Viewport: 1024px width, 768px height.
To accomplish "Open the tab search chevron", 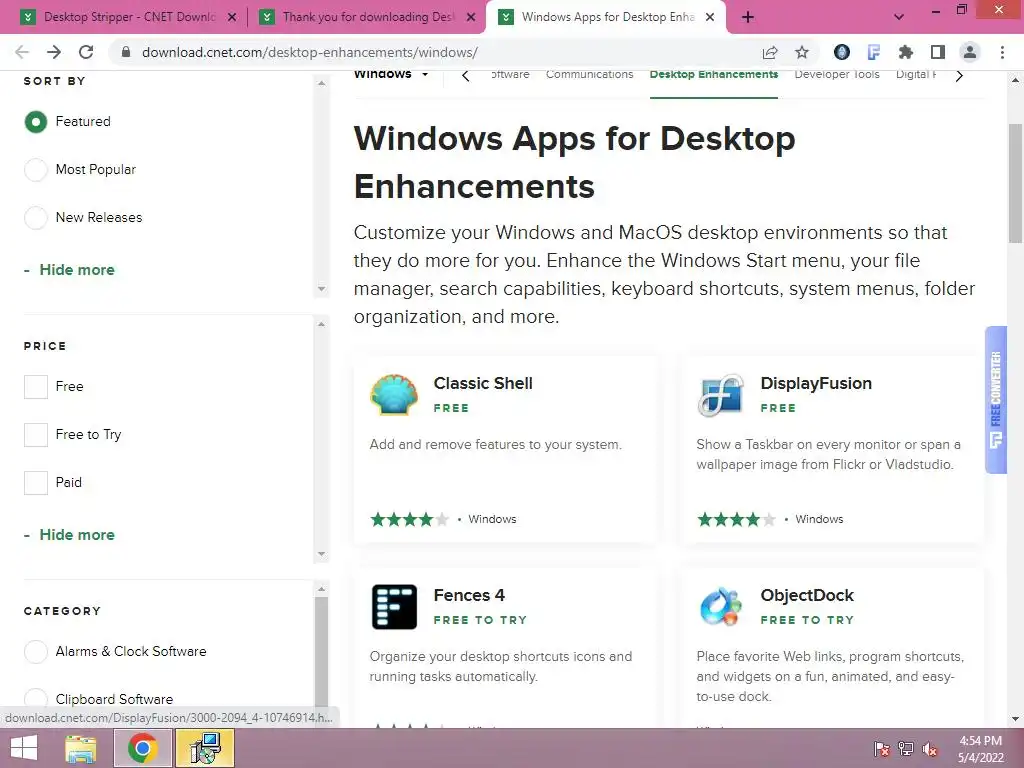I will click(899, 17).
